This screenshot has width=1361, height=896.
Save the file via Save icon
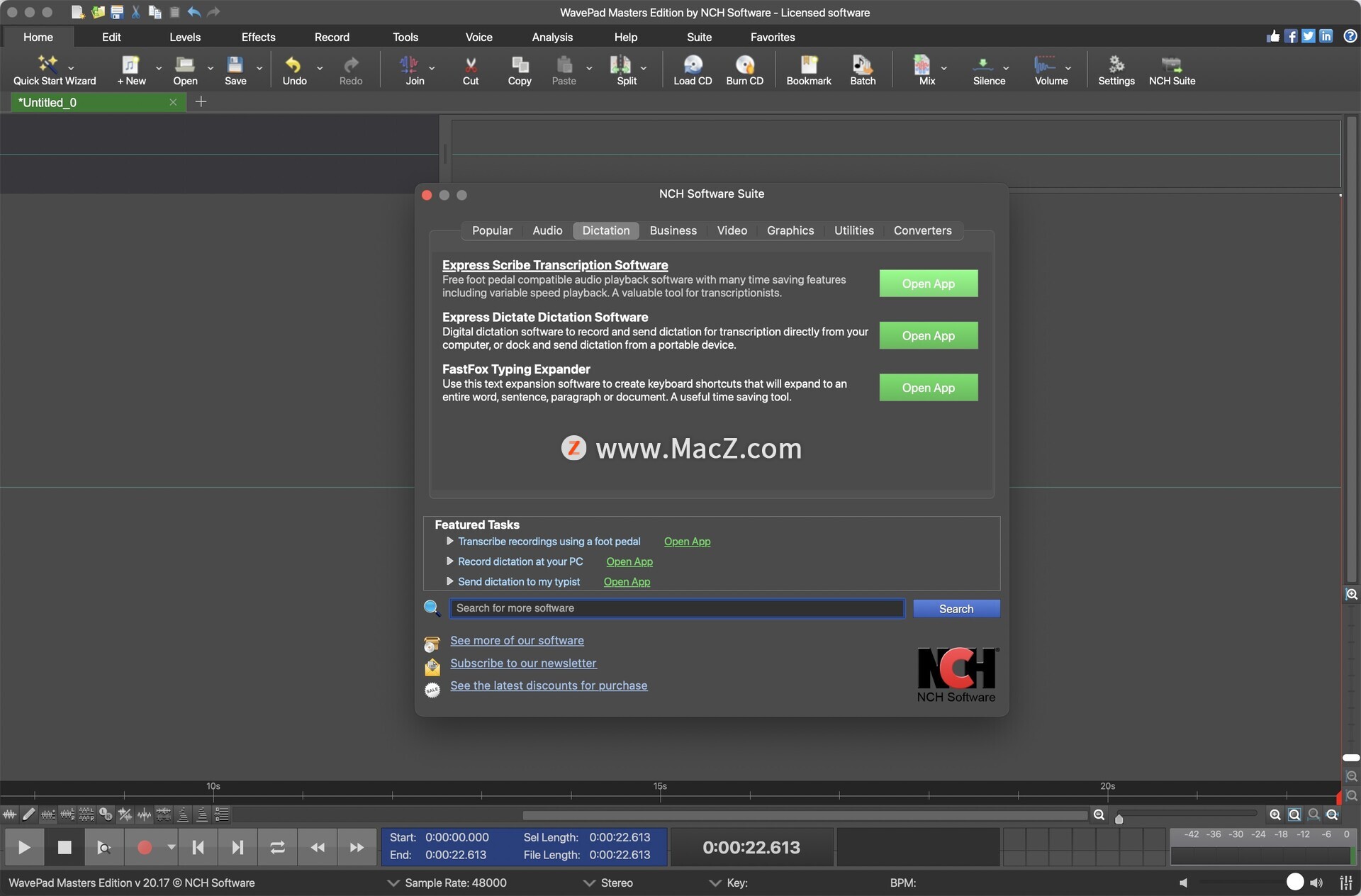click(235, 71)
